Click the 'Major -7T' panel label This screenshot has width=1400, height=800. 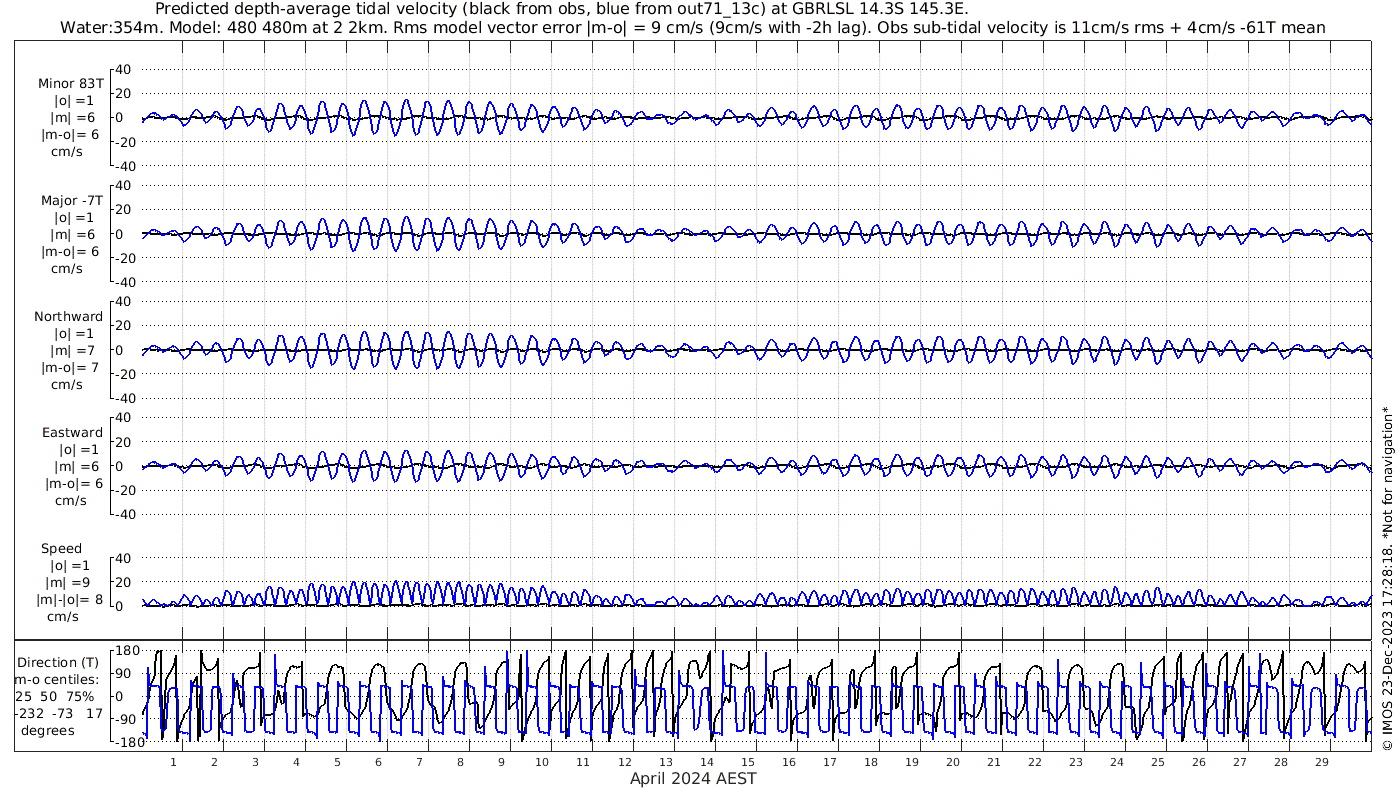[x=70, y=201]
